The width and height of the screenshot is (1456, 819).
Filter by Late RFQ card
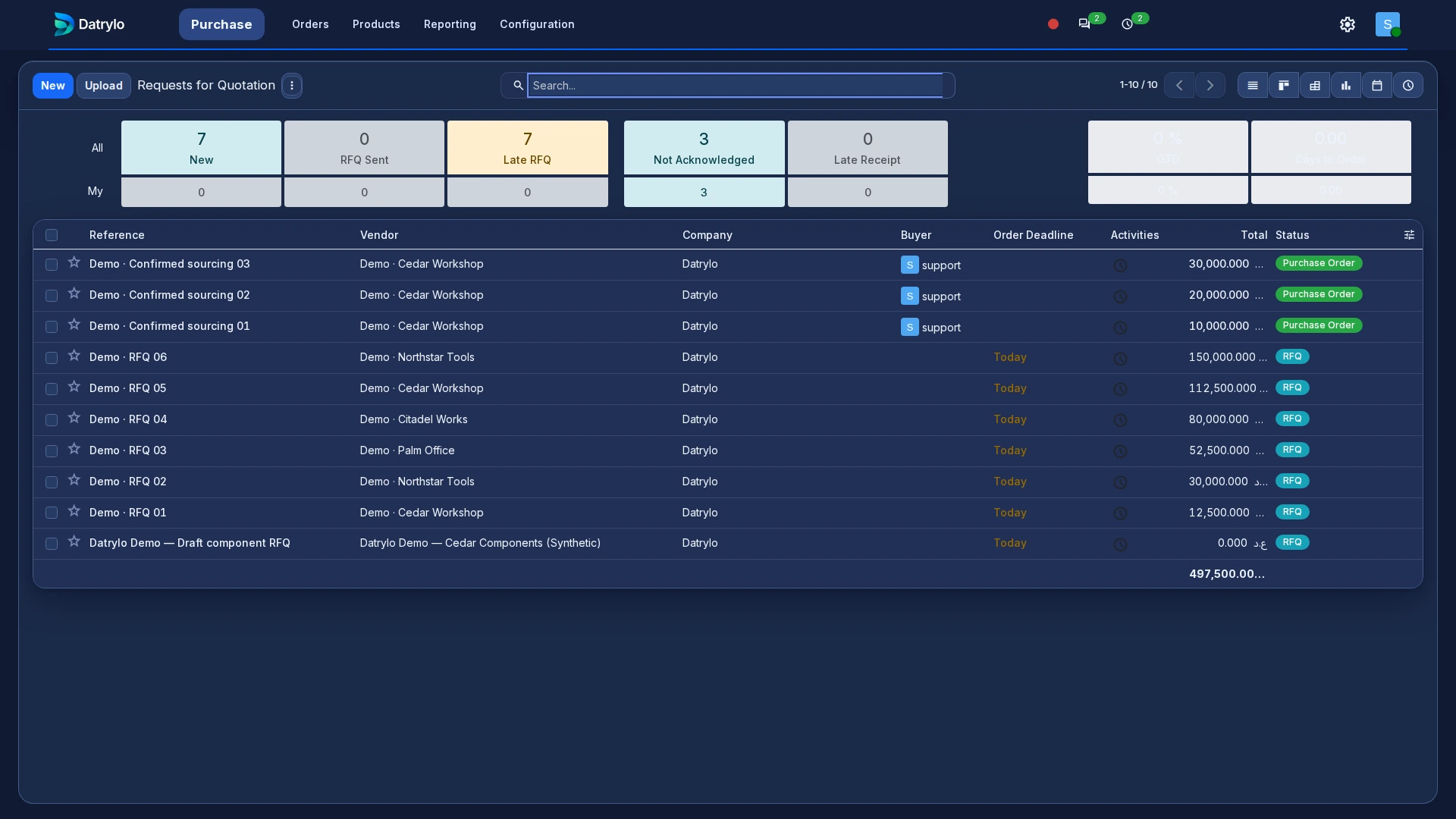click(528, 148)
